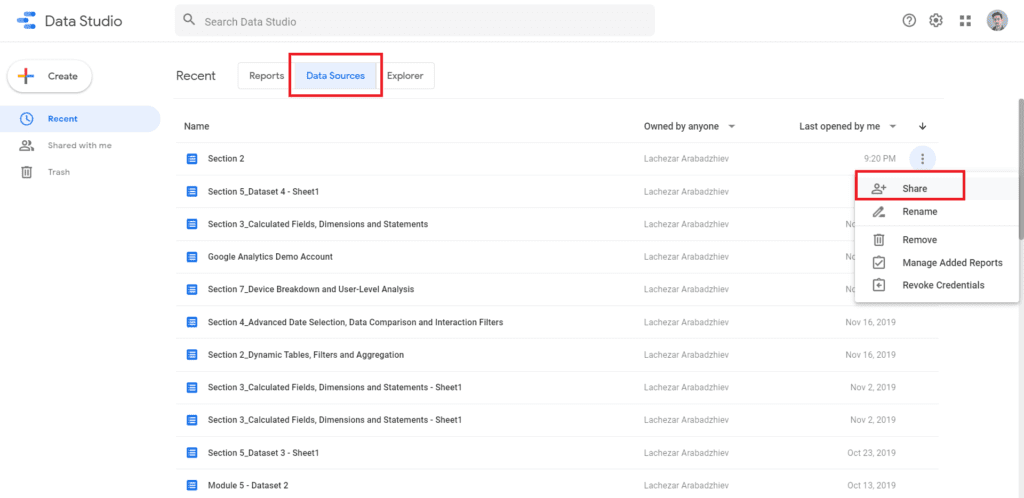Click the Oct 23, 2019 date

(x=872, y=452)
